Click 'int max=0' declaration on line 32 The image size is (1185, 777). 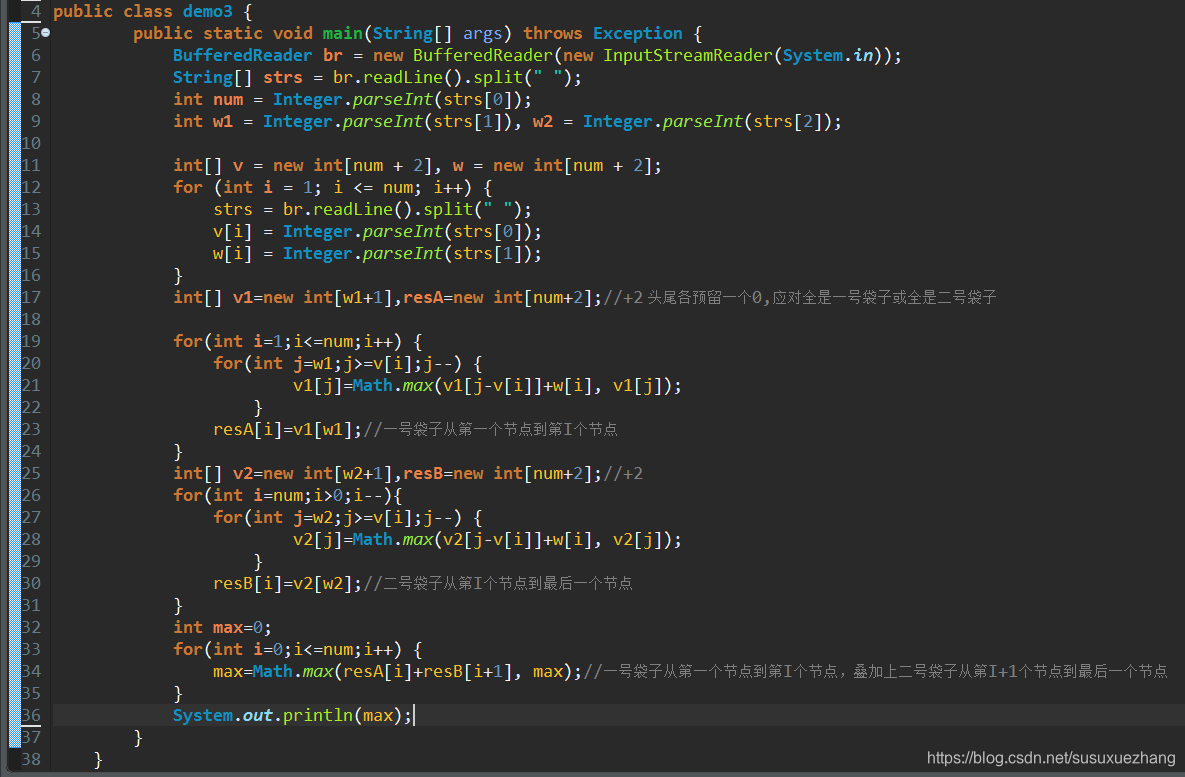tap(222, 627)
